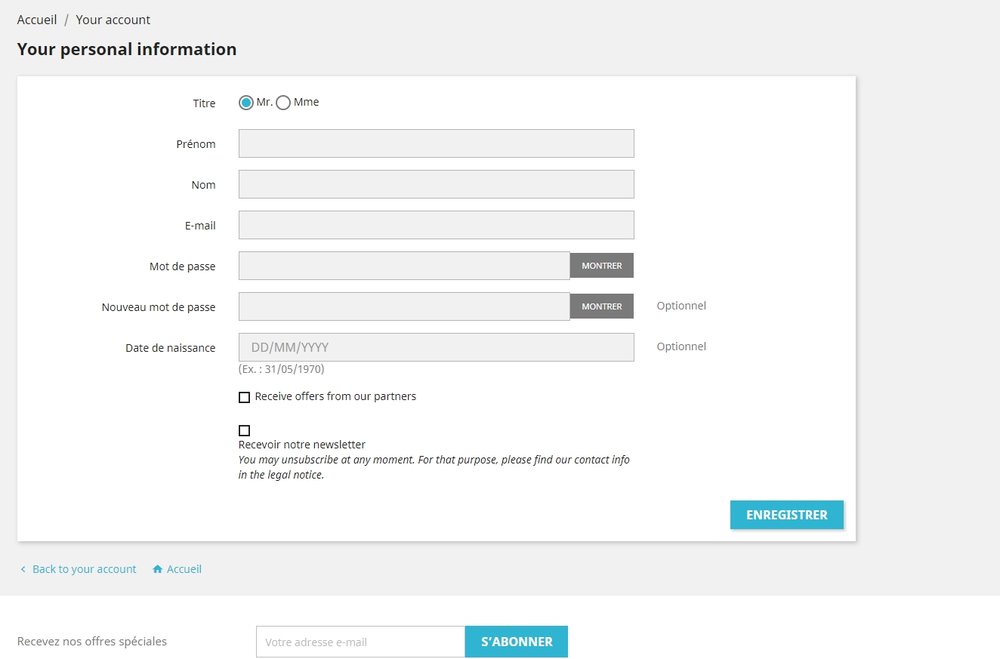Focus the Nom text field
This screenshot has height=659, width=1000.
coord(436,185)
